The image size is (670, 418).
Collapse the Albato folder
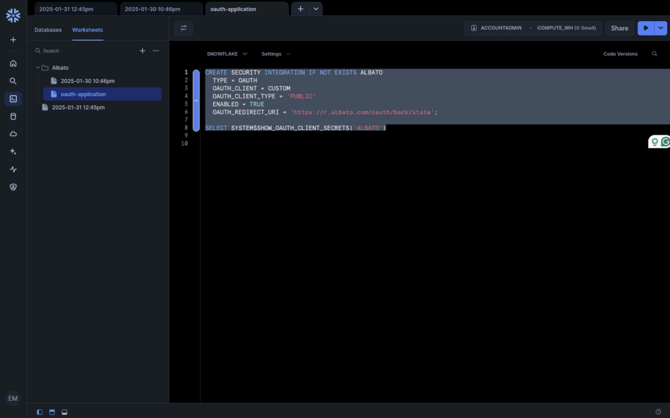click(x=38, y=68)
